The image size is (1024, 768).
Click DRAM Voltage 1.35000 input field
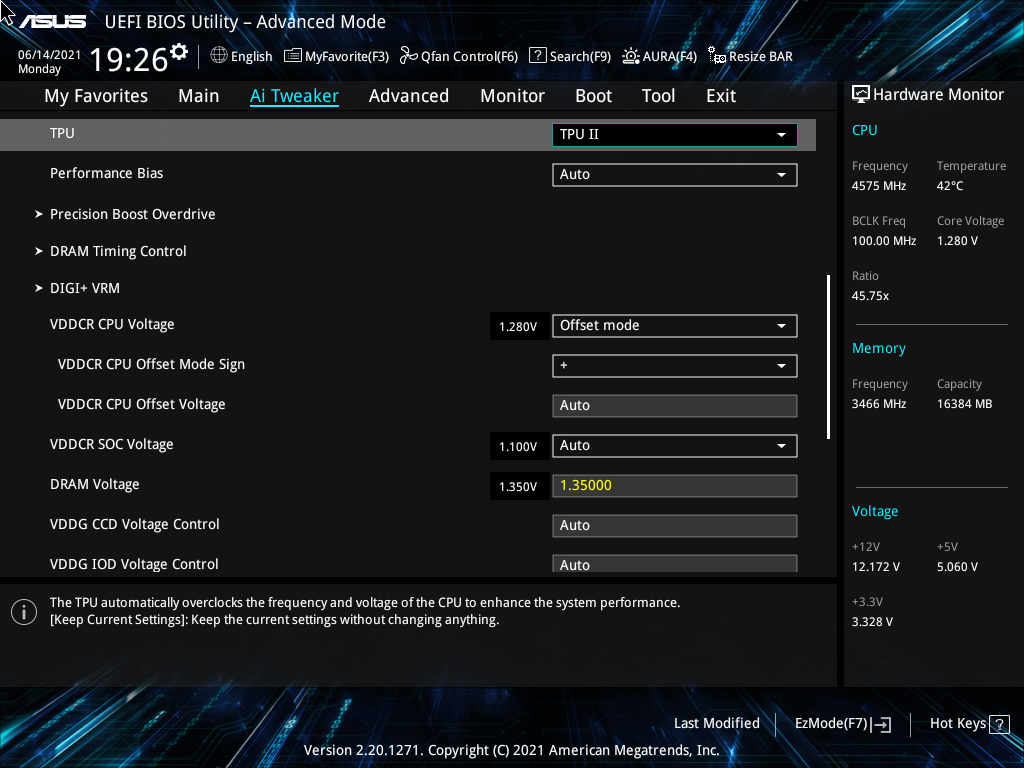pyautogui.click(x=675, y=486)
